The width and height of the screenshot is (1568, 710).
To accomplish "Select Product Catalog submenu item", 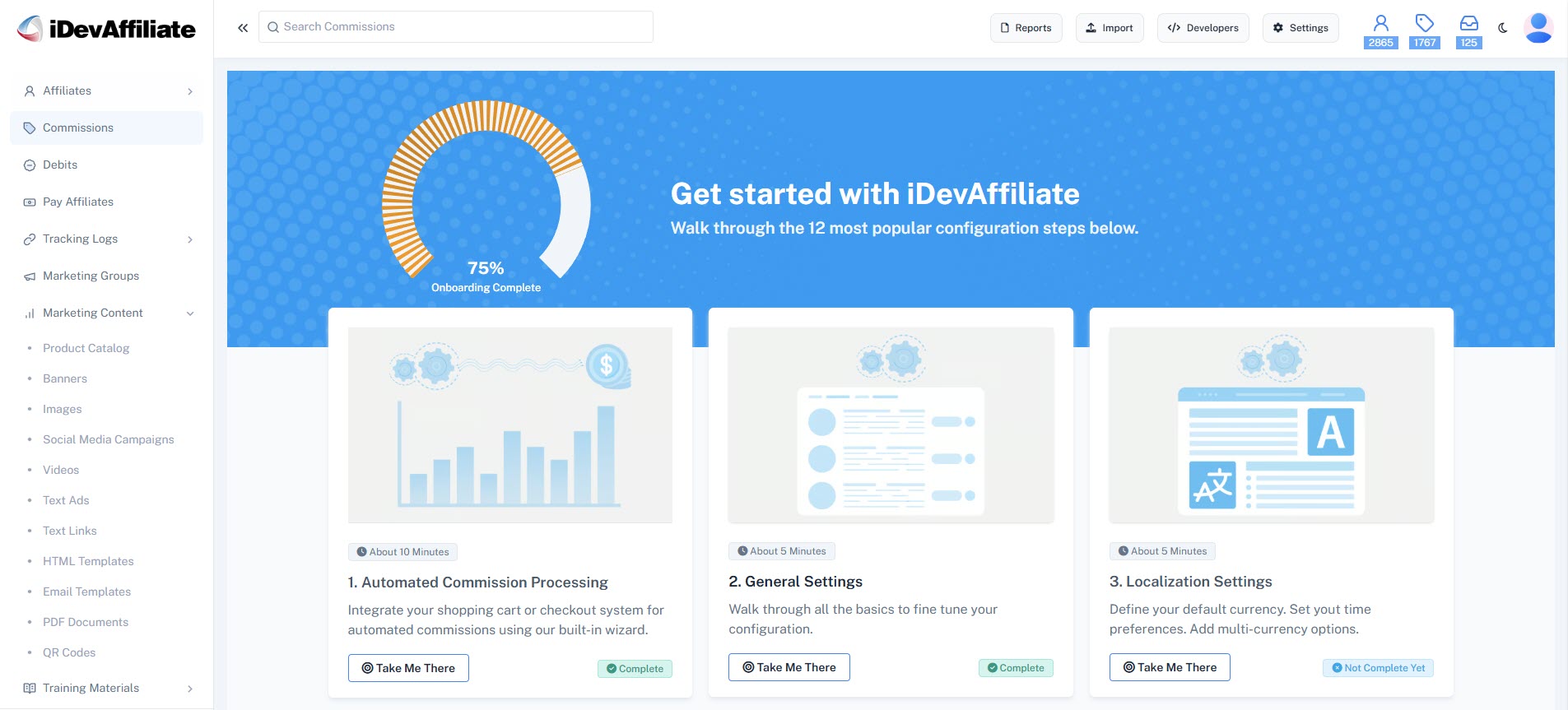I will click(x=86, y=348).
